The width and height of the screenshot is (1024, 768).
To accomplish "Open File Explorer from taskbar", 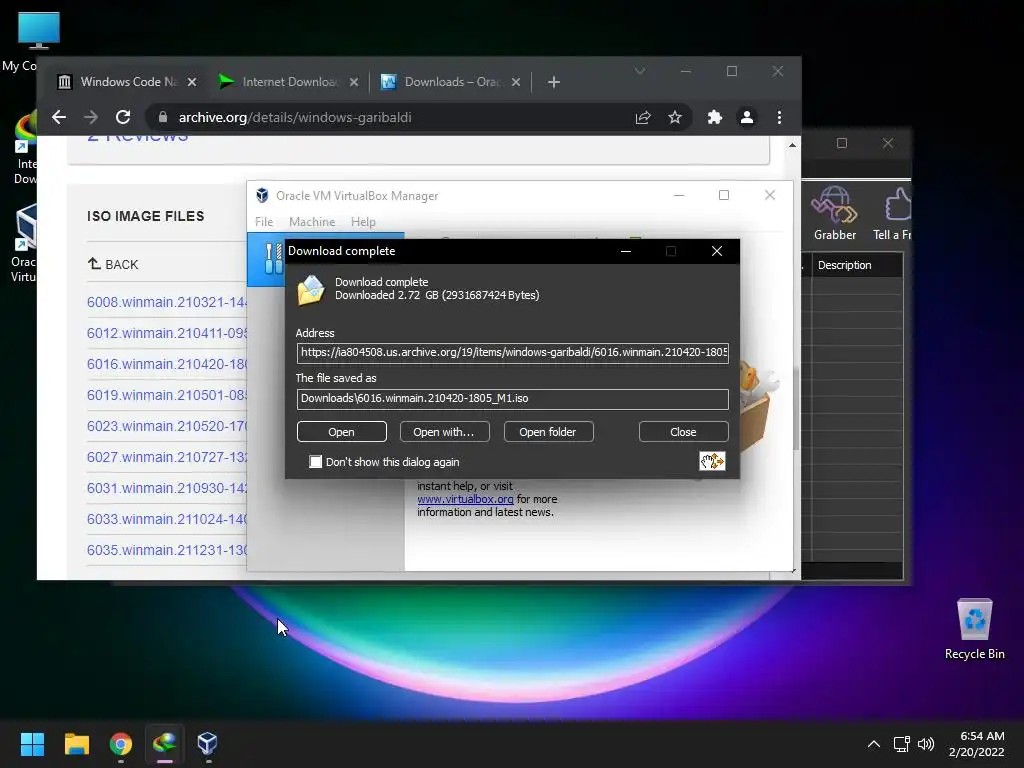I will [76, 744].
